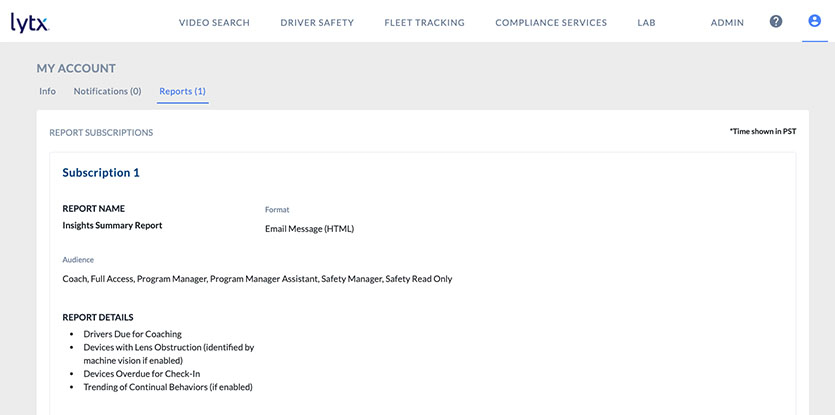Click the Insights Summary Report name
This screenshot has height=415, width=835.
click(x=112, y=225)
